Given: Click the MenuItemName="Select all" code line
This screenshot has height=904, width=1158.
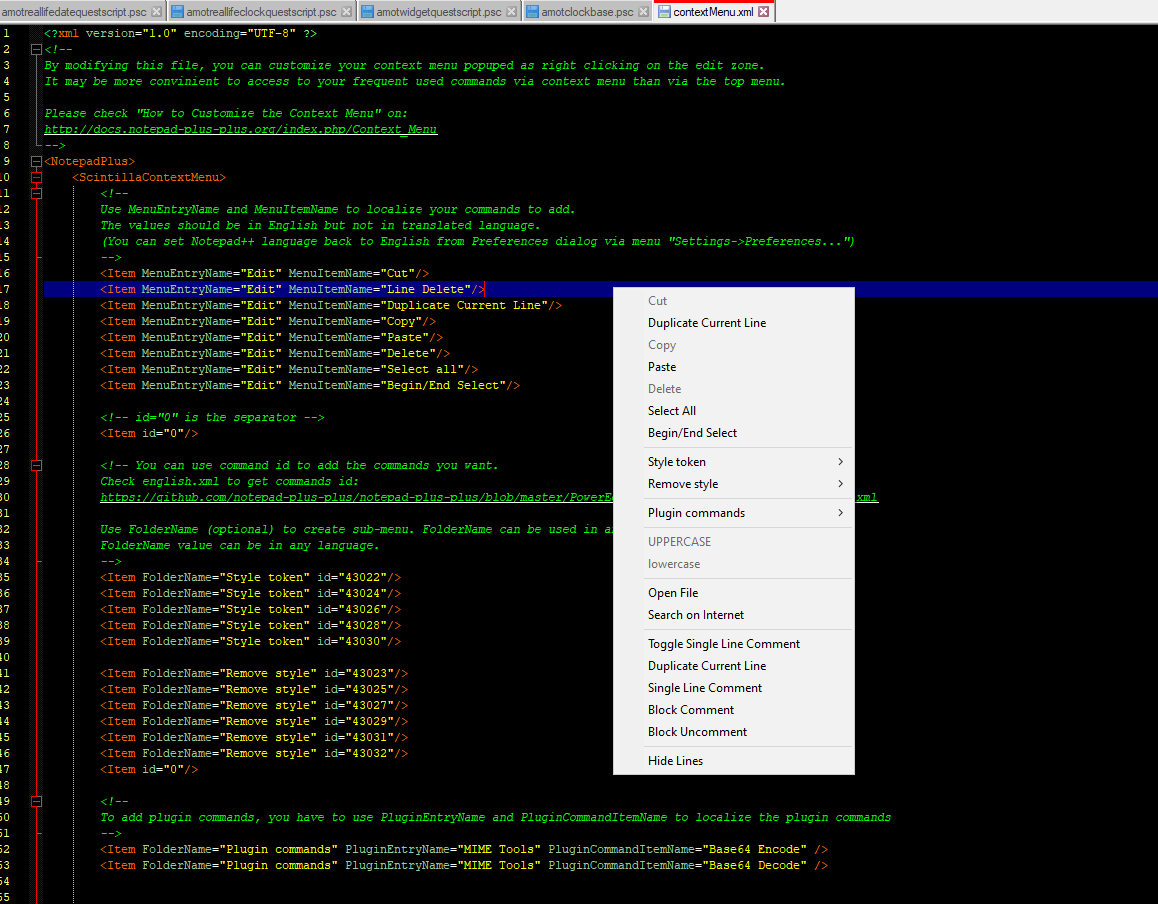Looking at the screenshot, I should coord(289,369).
